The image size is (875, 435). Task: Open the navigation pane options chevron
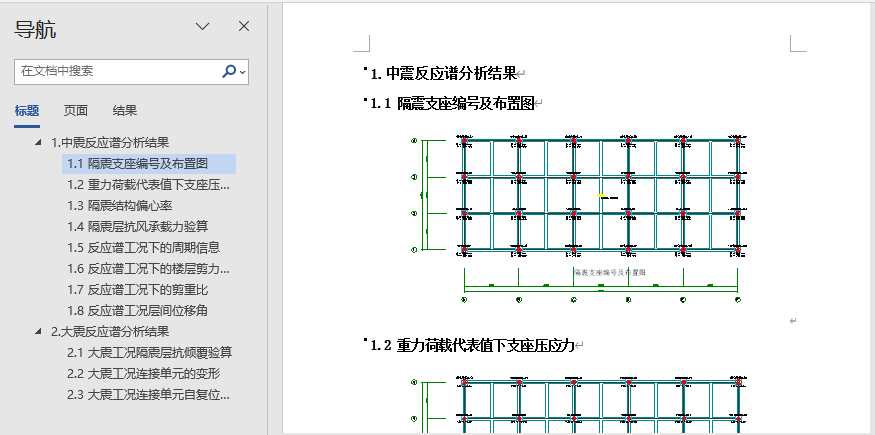click(x=203, y=27)
